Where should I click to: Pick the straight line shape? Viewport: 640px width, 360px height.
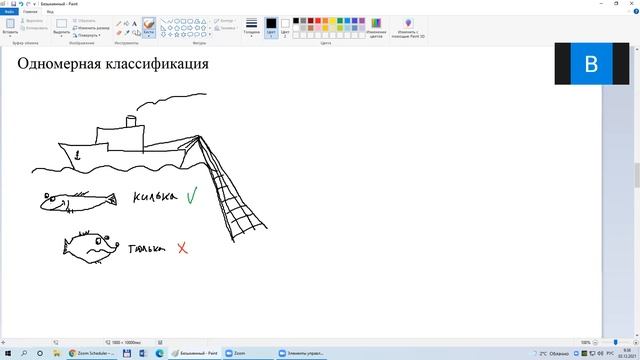(x=163, y=21)
